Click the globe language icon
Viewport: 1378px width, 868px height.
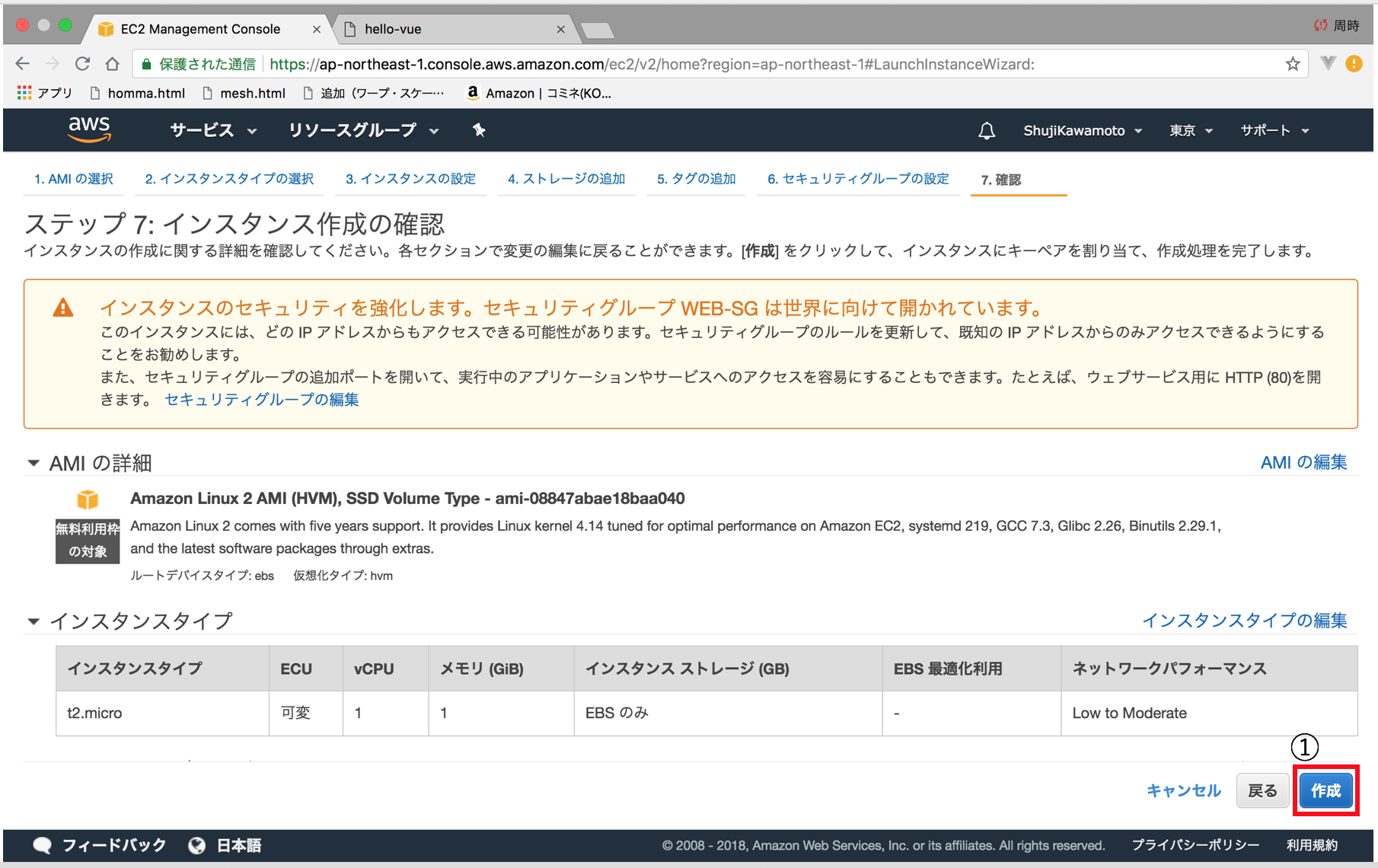197,845
